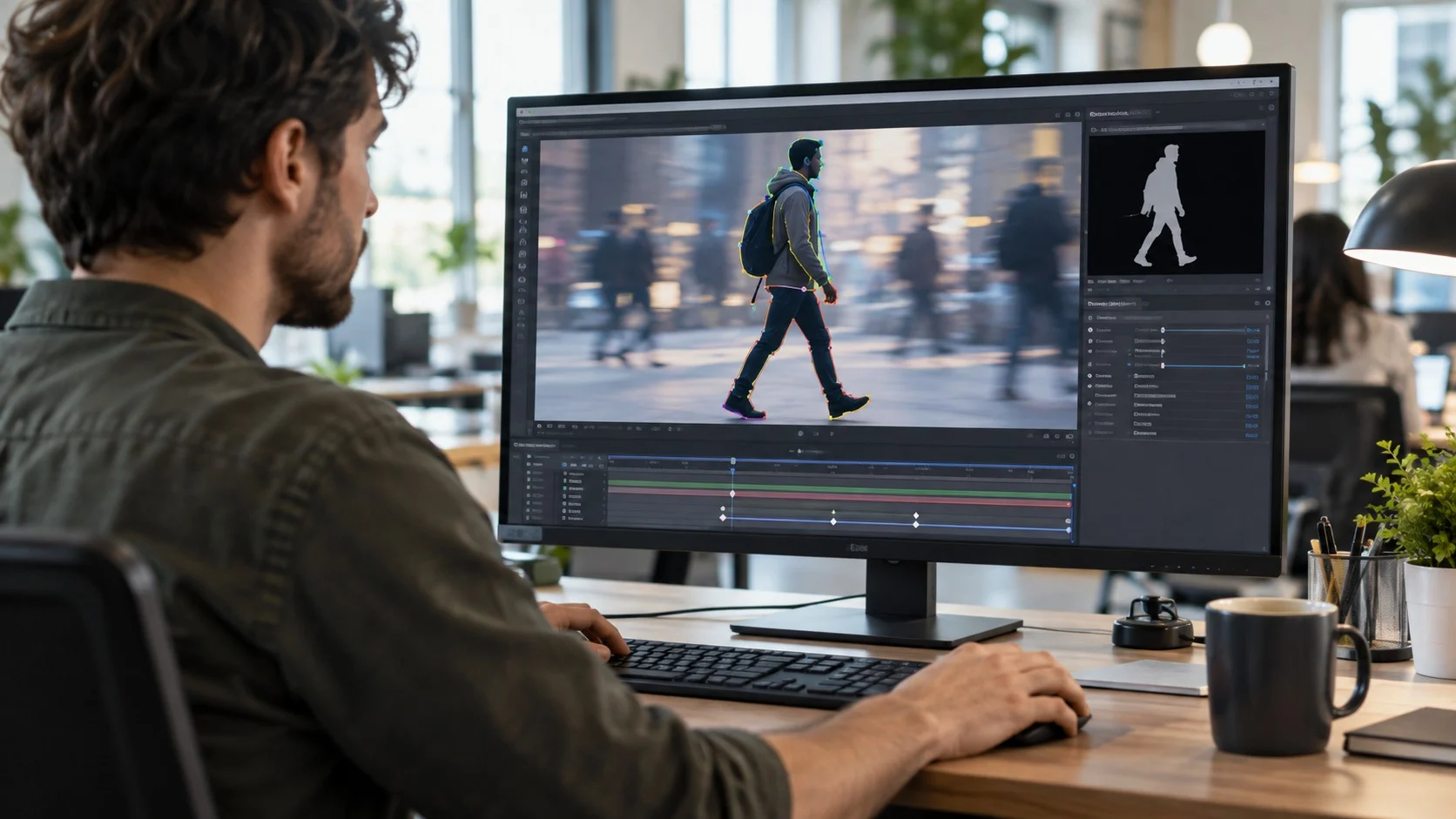Click the first icon of the viewer's bottom-left controls
The width and height of the screenshot is (1456, 819).
click(x=540, y=426)
